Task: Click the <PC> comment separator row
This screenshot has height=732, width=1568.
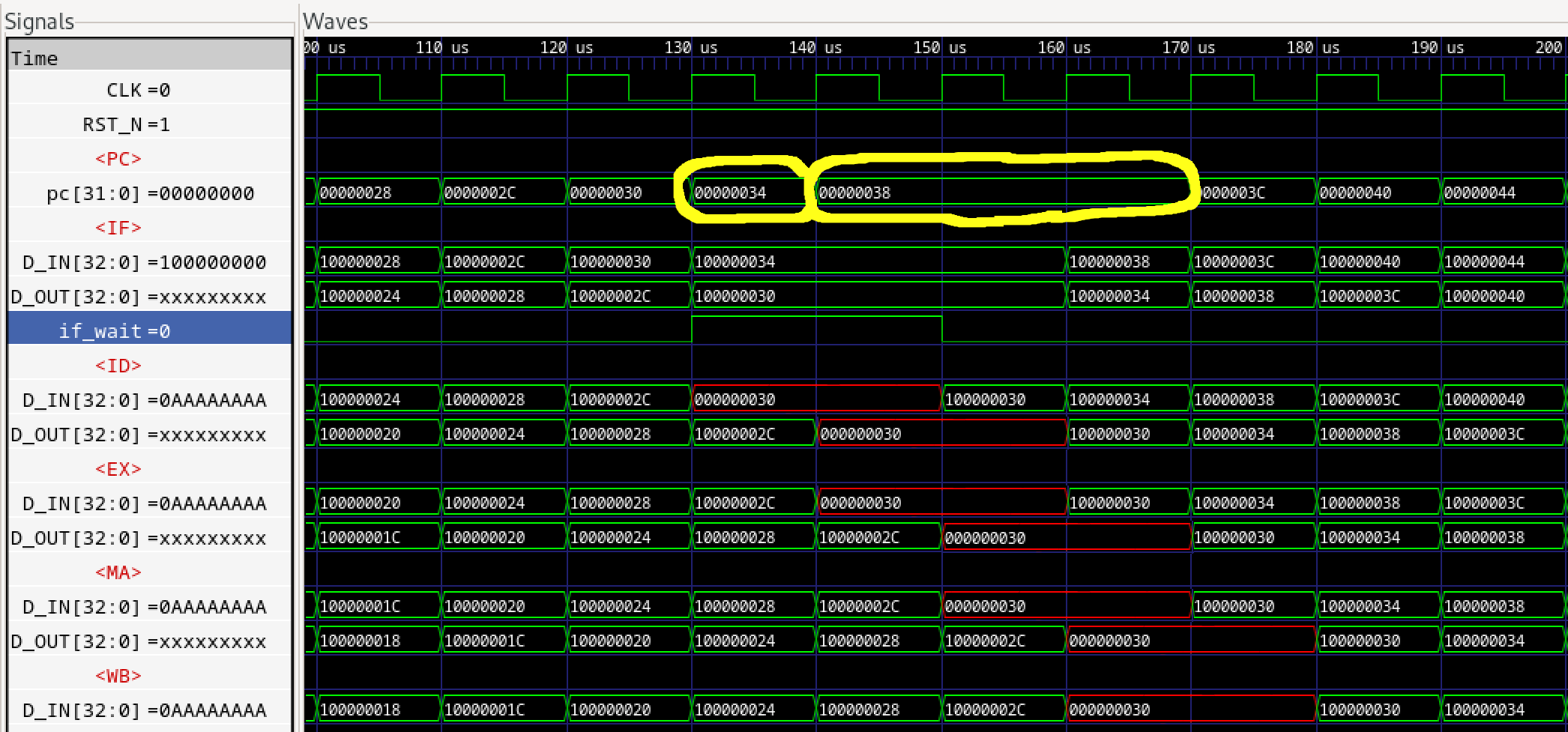Action: pos(118,159)
